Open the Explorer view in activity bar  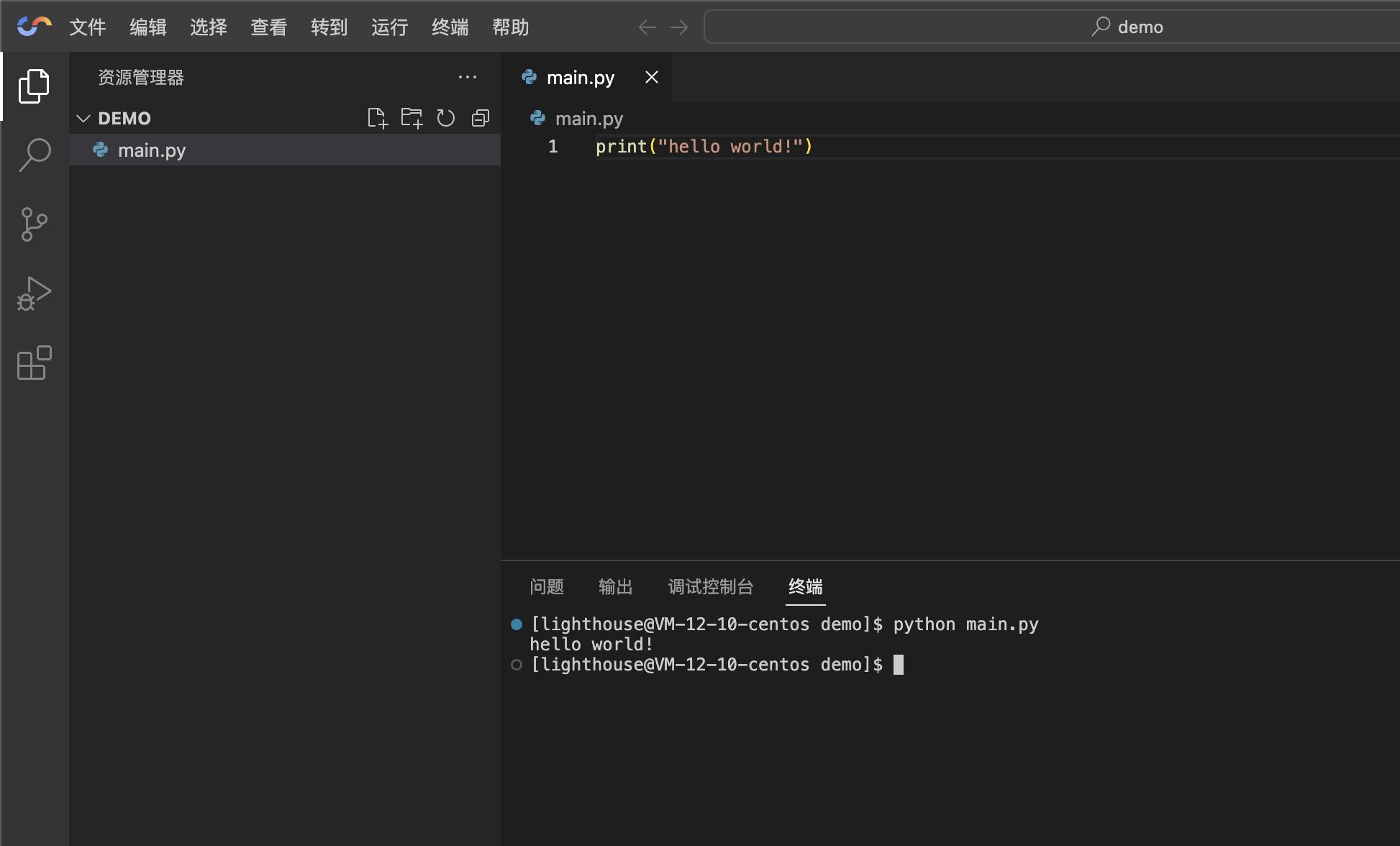tap(34, 86)
